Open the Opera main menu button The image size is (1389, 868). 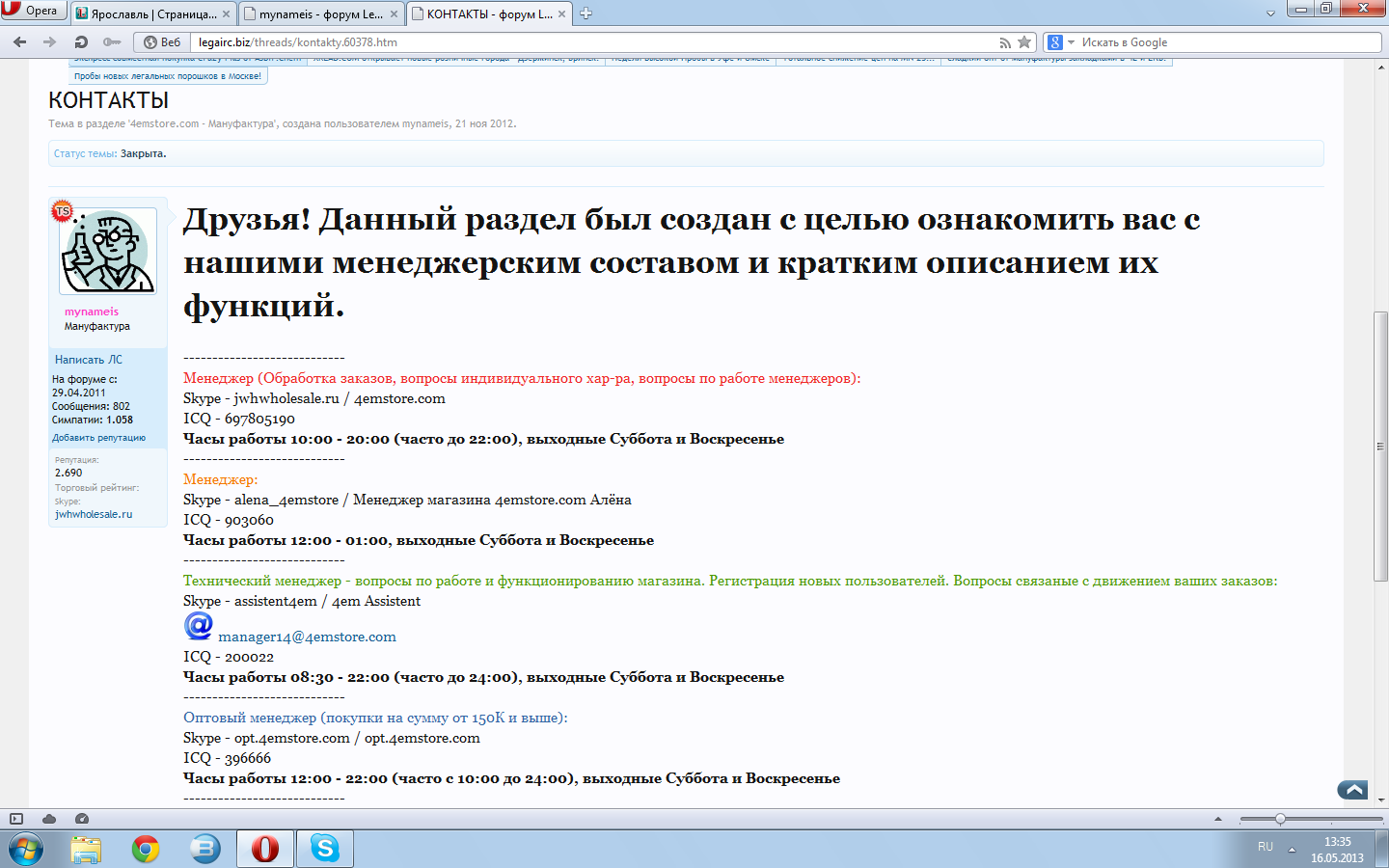pyautogui.click(x=34, y=11)
